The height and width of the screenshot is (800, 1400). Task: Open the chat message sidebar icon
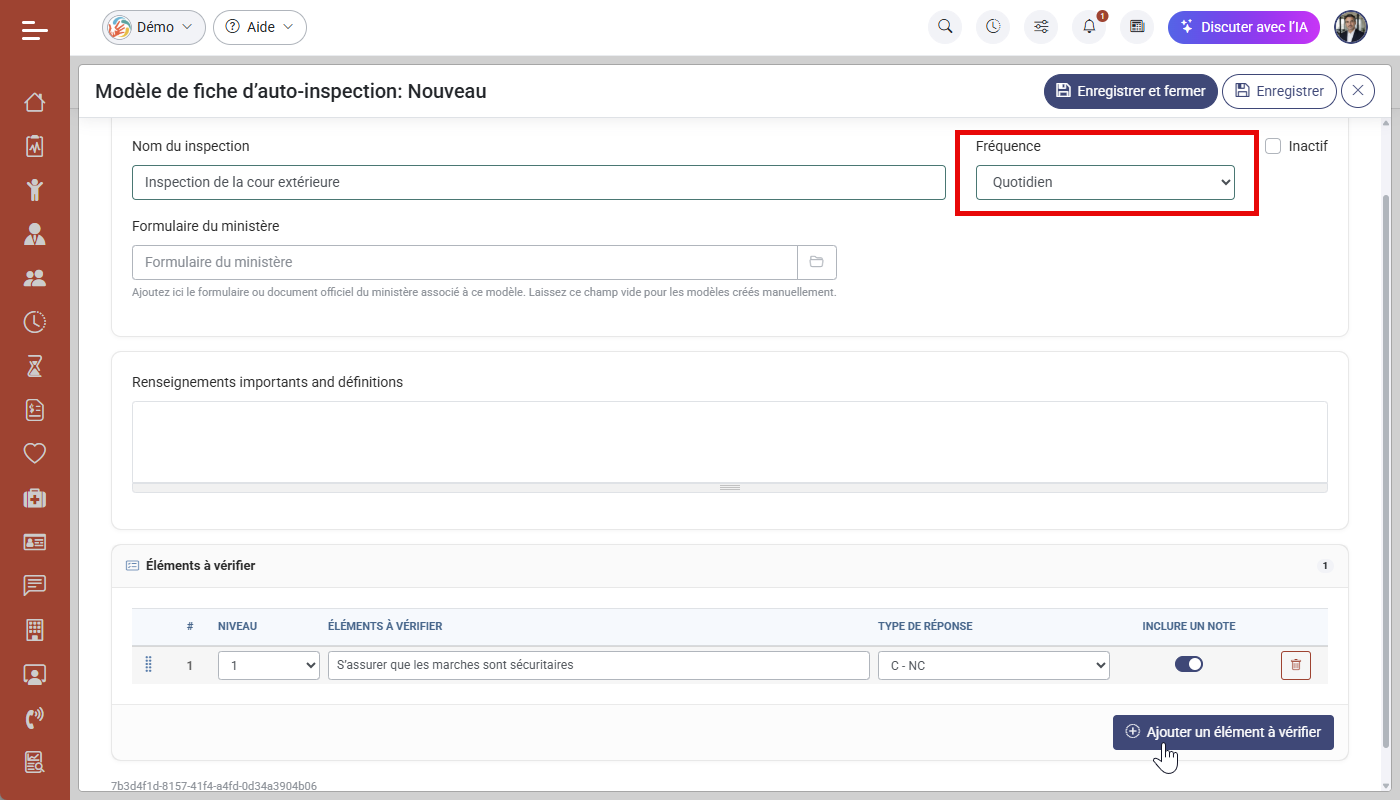[x=35, y=585]
